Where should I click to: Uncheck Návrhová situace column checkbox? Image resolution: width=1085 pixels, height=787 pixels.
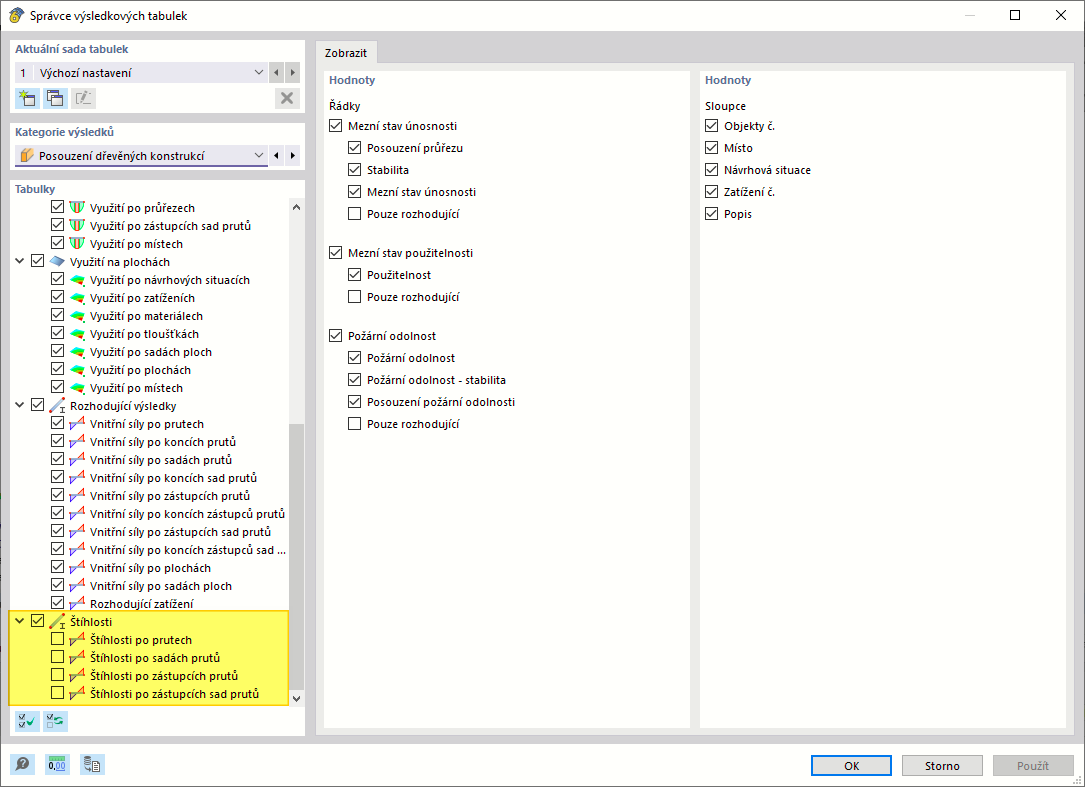click(711, 170)
